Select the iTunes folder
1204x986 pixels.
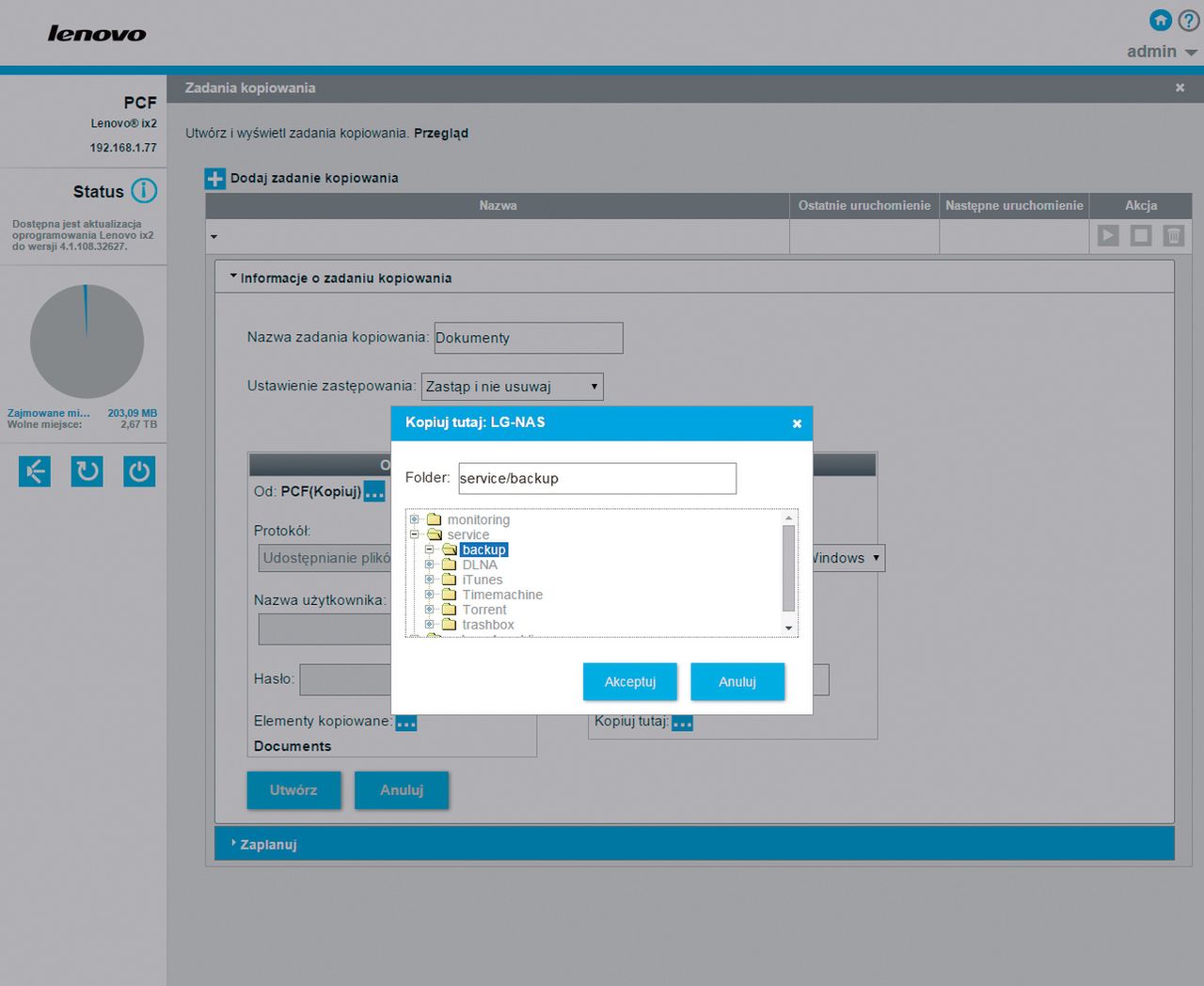pyautogui.click(x=482, y=580)
